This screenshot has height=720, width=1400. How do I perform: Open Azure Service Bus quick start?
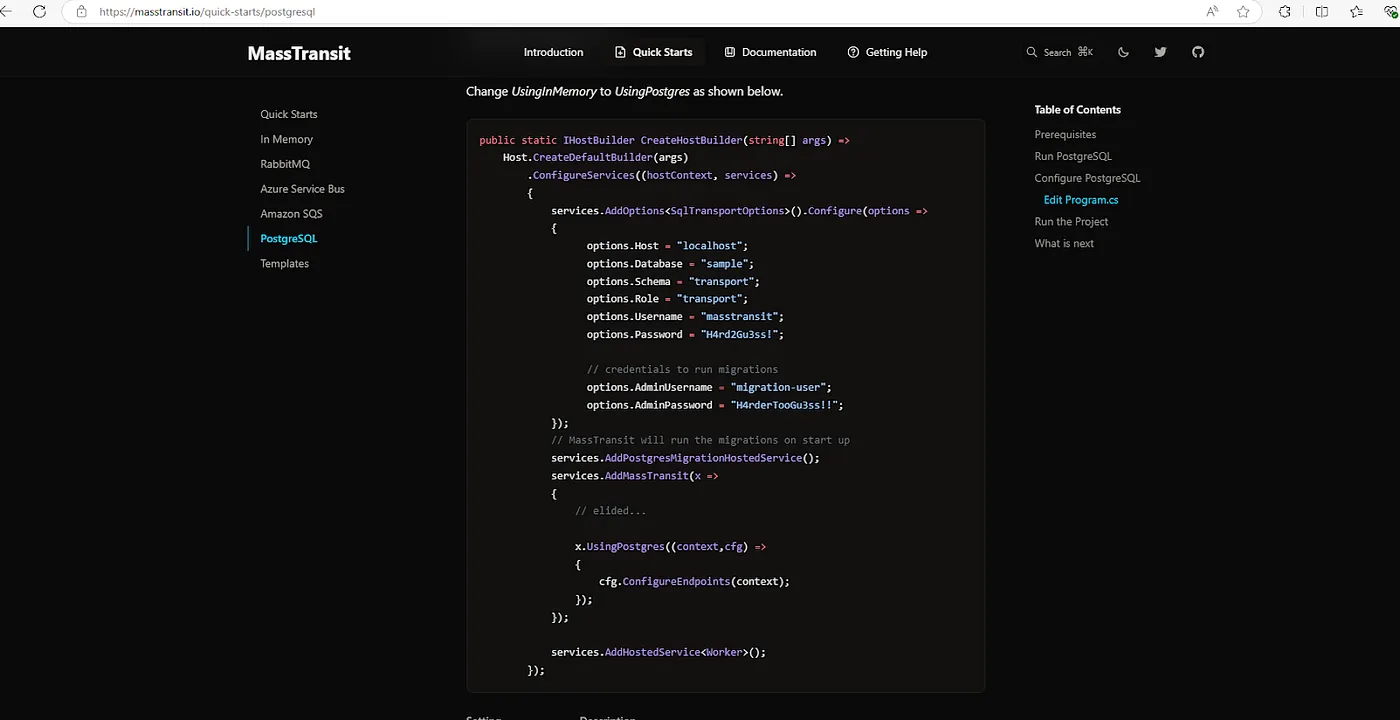(302, 189)
